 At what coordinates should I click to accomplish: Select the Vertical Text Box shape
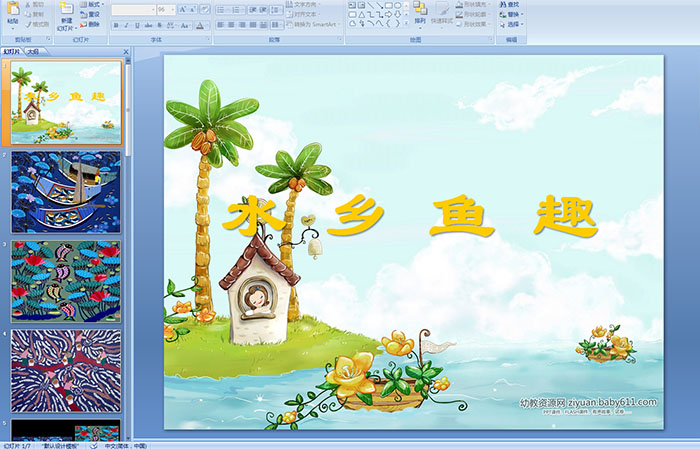tap(361, 5)
